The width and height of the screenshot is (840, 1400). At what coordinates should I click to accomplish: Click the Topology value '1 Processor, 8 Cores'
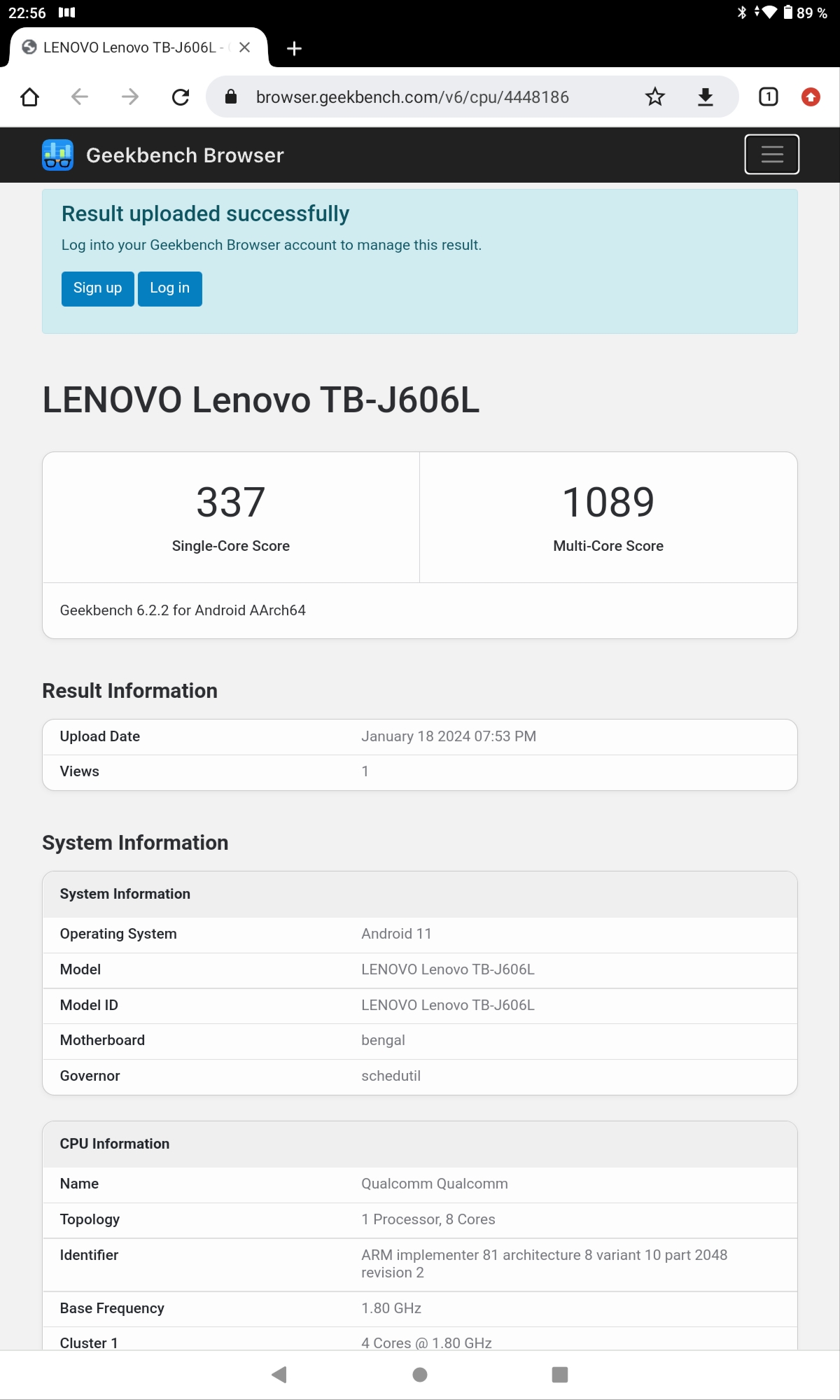pos(428,1219)
